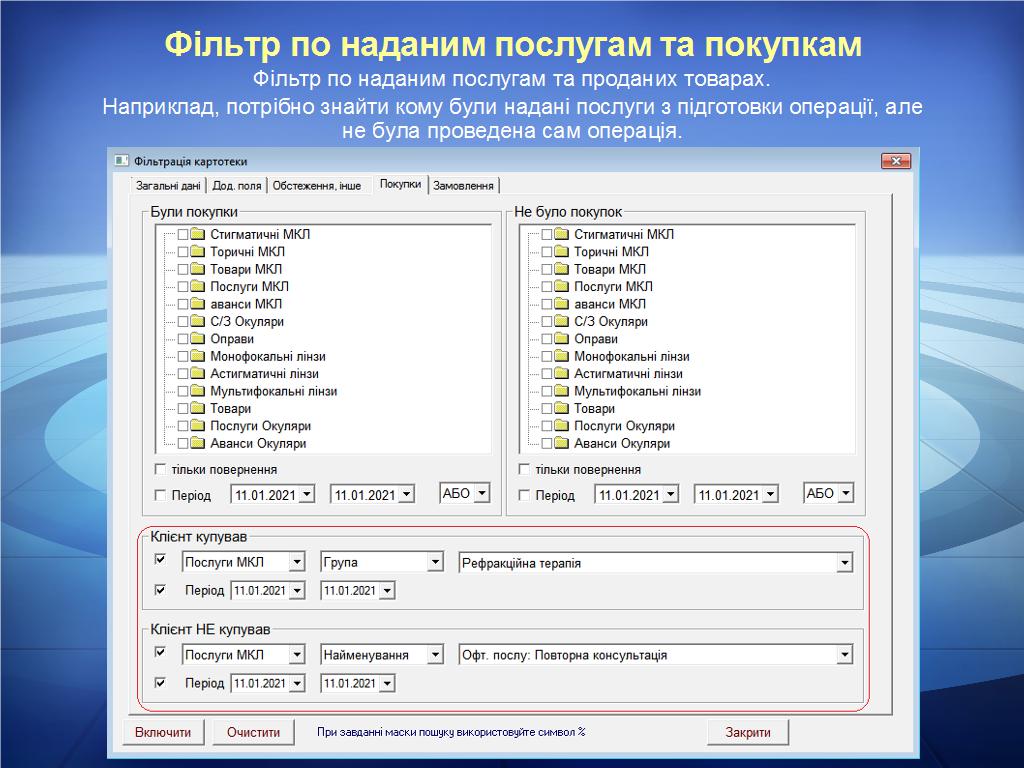Open the АБО dropdown under Були покупки

pyautogui.click(x=482, y=494)
